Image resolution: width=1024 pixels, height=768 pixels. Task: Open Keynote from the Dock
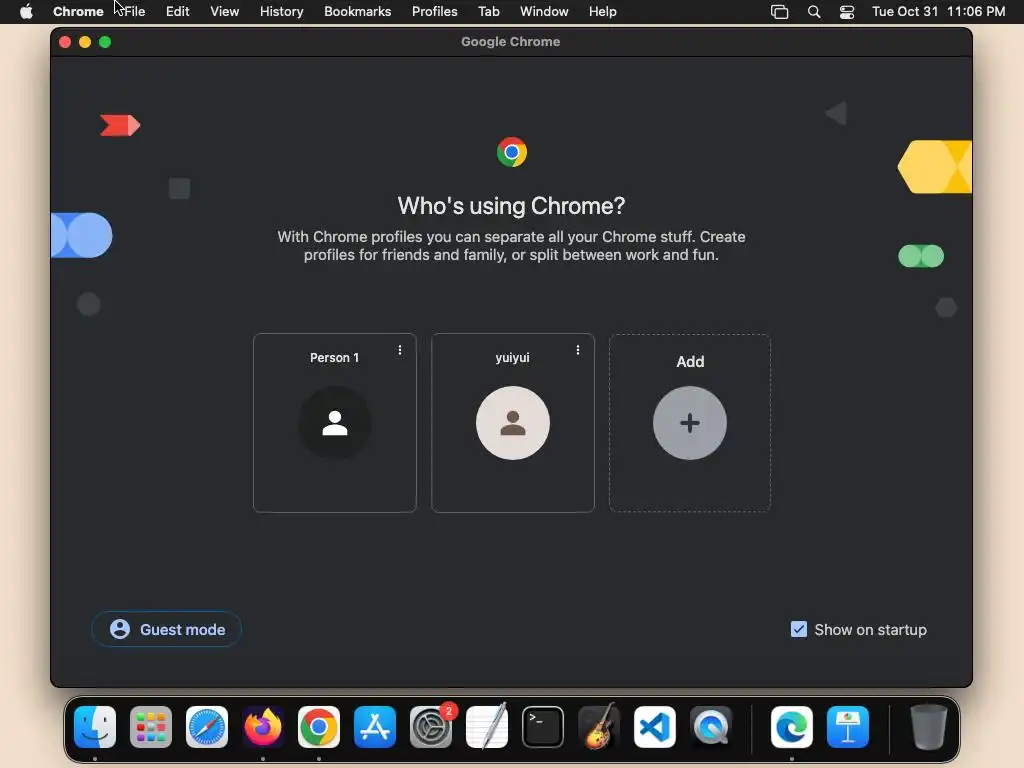point(848,726)
